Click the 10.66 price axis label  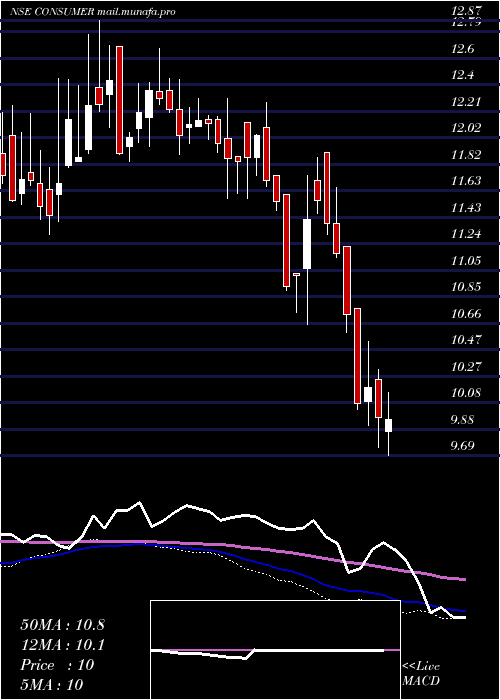(x=467, y=313)
